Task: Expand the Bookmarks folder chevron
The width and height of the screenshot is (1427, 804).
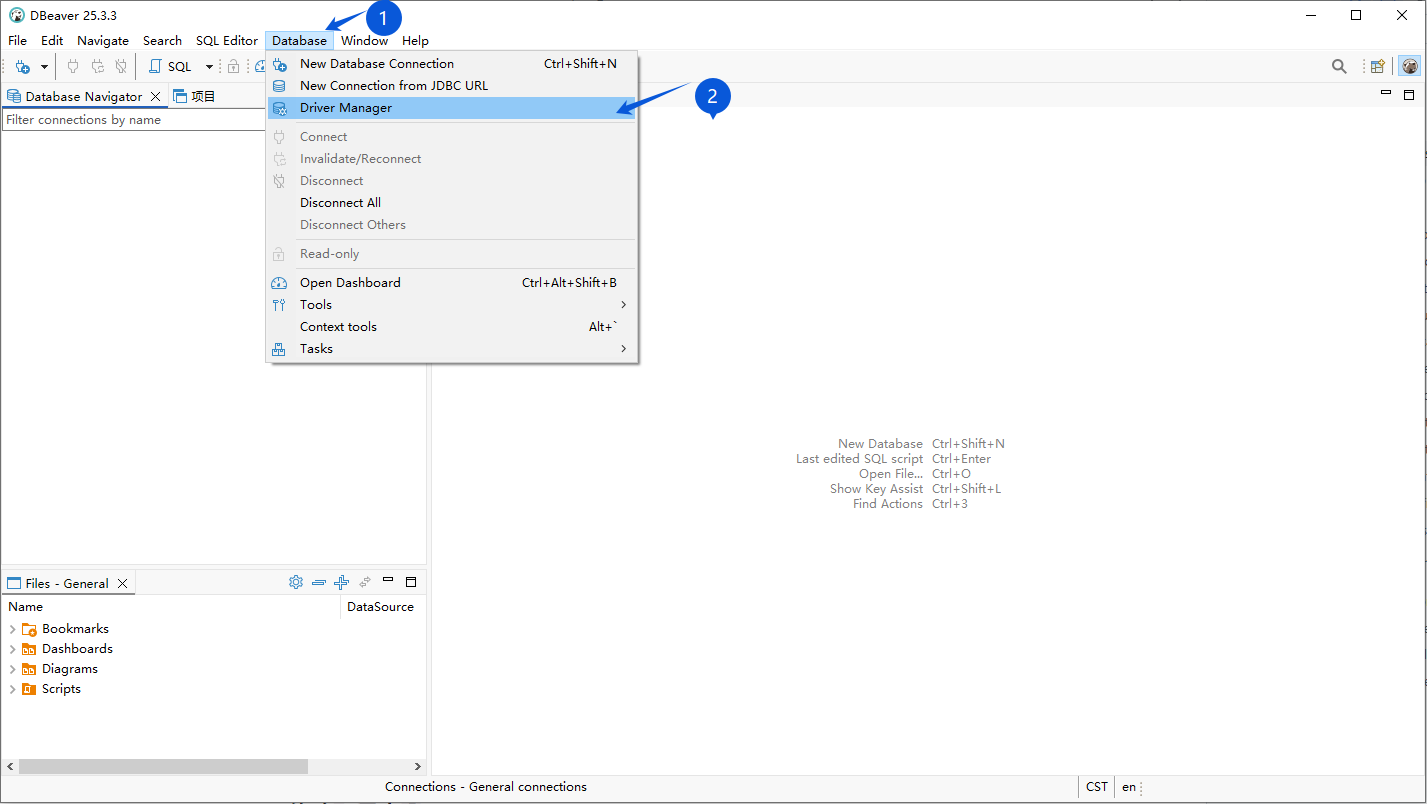Action: pos(12,629)
